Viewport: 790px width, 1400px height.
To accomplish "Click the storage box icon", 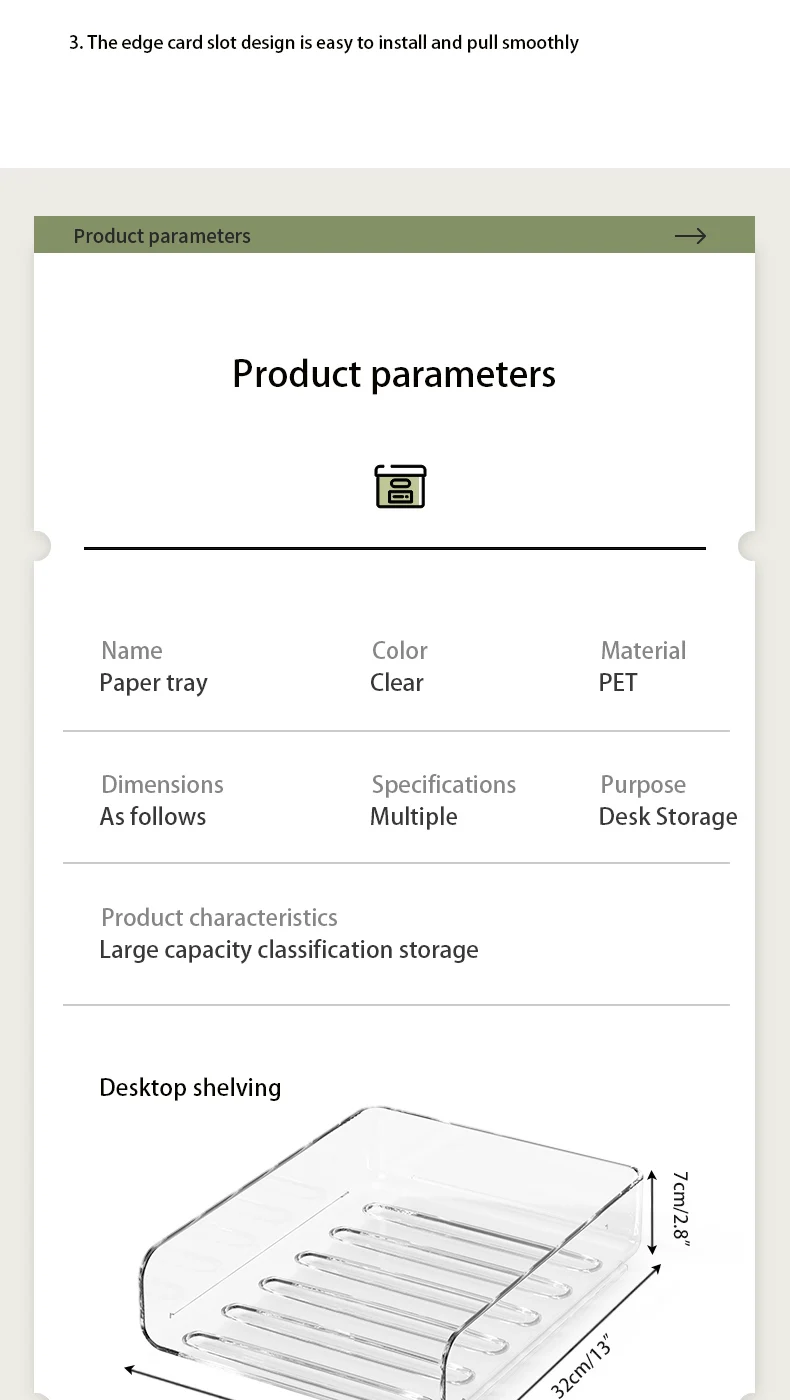I will (400, 486).
